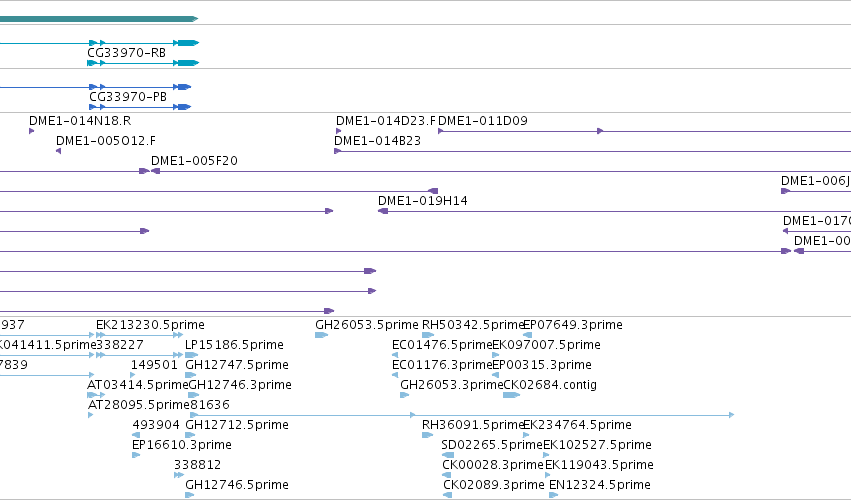
Task: Select the EP00315.3prime label
Action: pos(542,365)
